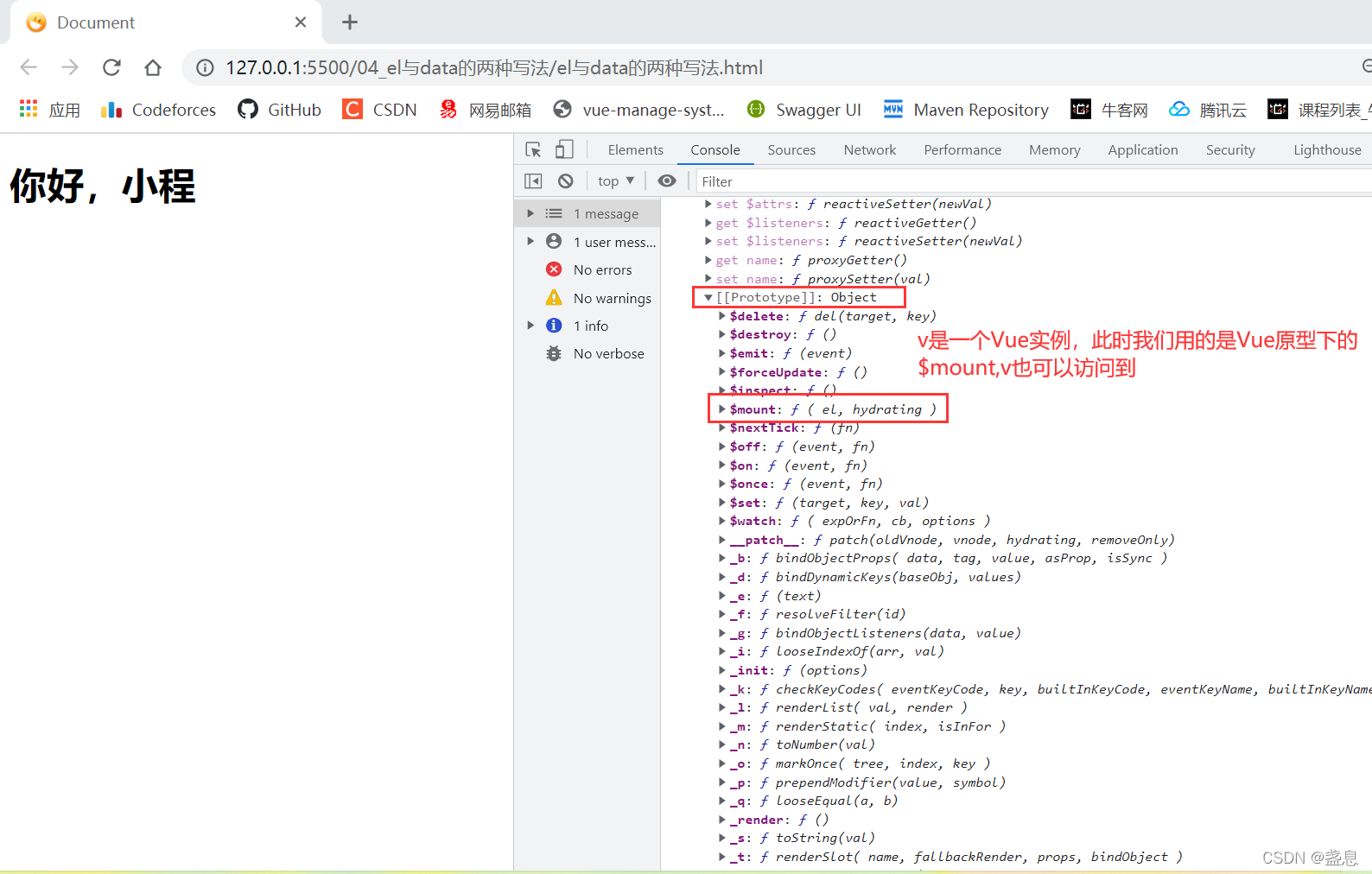The width and height of the screenshot is (1372, 874).
Task: Open 腾讯云 bookmark
Action: point(1208,110)
